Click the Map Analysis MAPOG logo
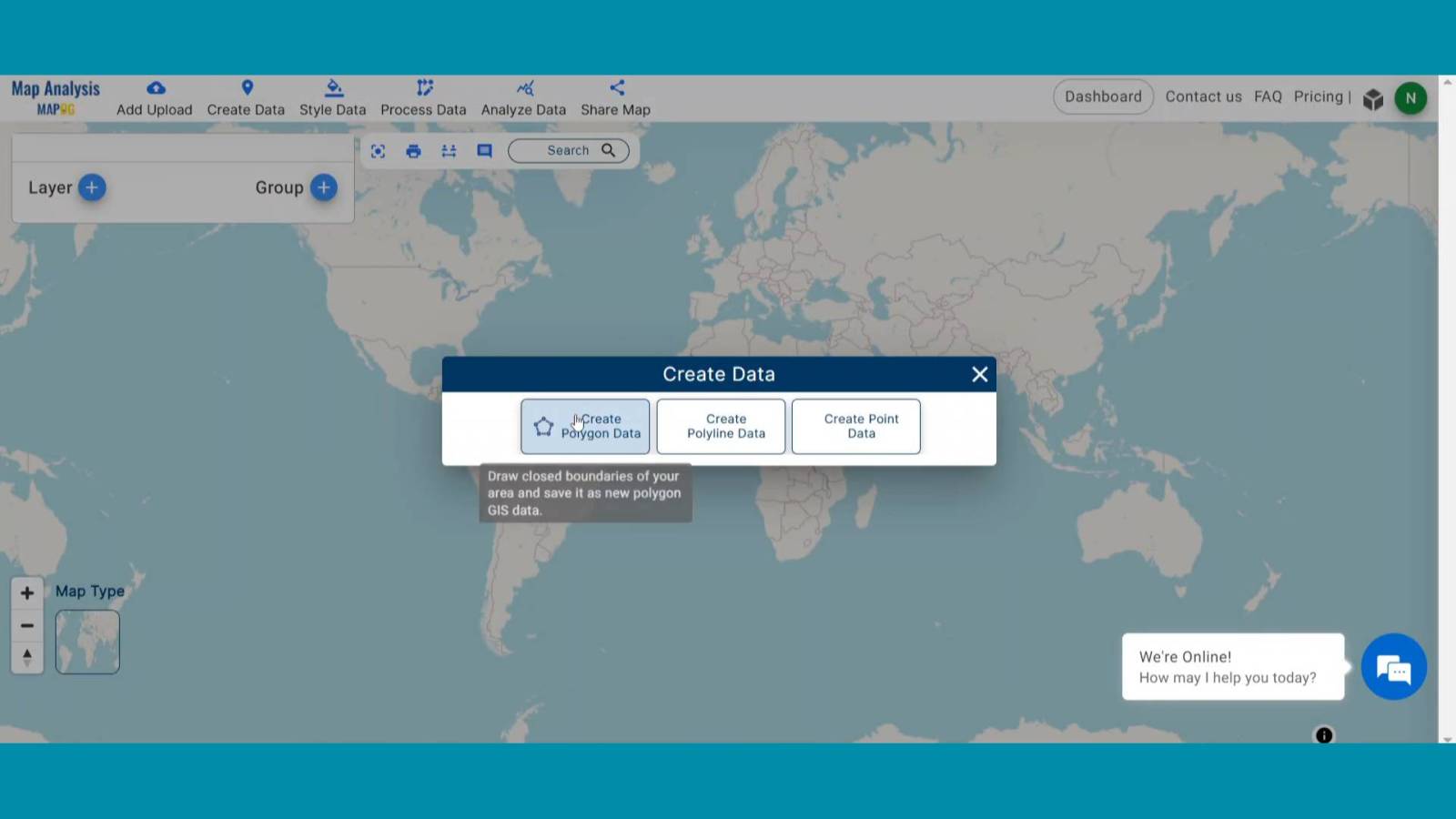 56,97
